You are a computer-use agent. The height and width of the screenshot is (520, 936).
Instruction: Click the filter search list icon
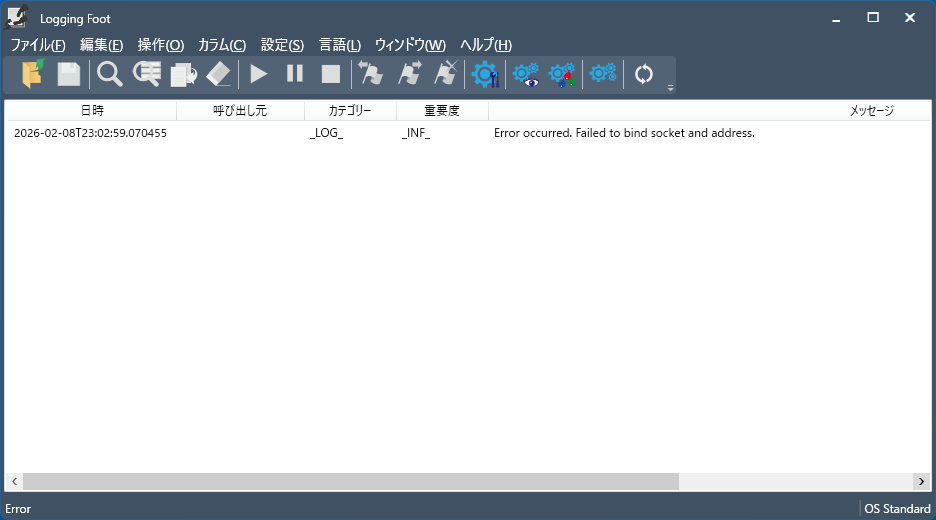point(146,74)
